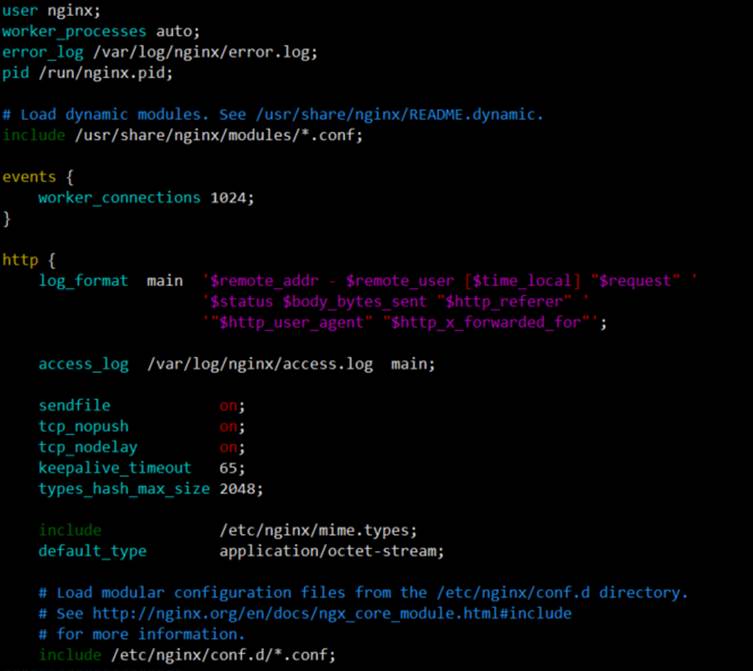Click the '/etc/nginx/conf.d/*.conf' include path
Screen dimensions: 753x671
[x=219, y=655]
